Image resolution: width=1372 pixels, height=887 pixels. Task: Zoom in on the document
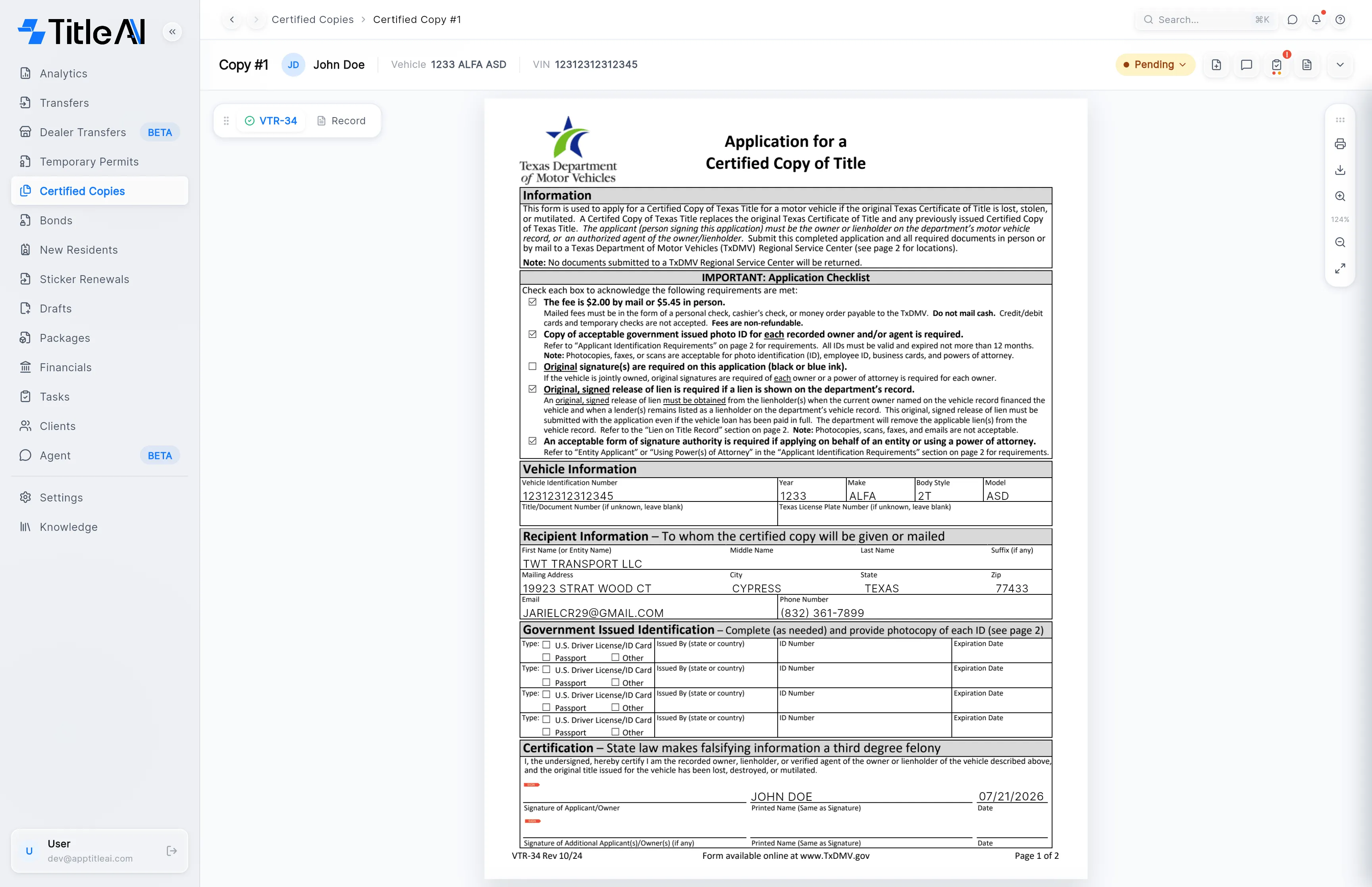pos(1340,197)
